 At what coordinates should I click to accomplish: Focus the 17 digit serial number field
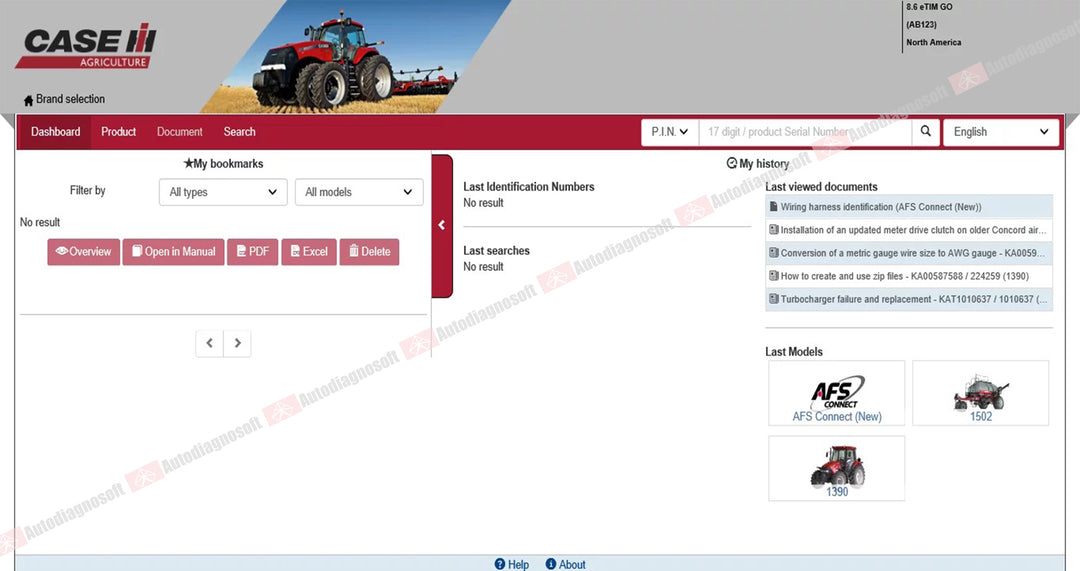(x=805, y=132)
